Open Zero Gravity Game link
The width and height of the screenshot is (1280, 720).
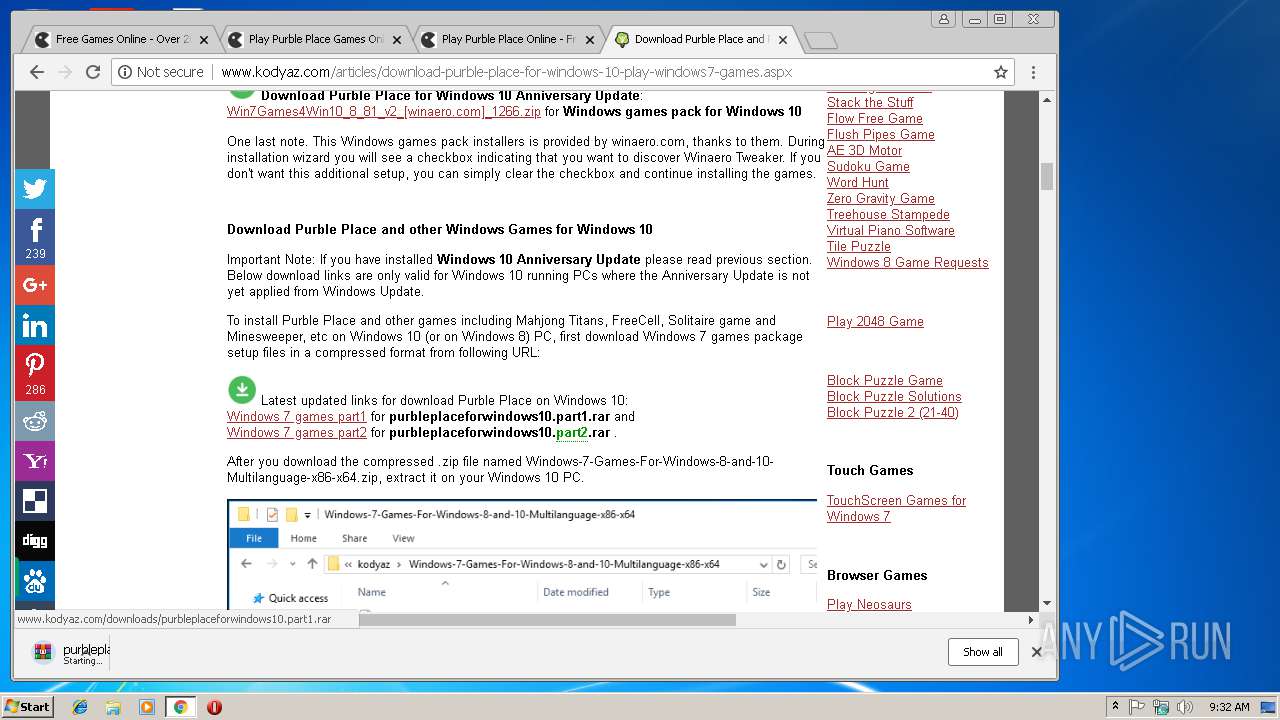coord(881,198)
